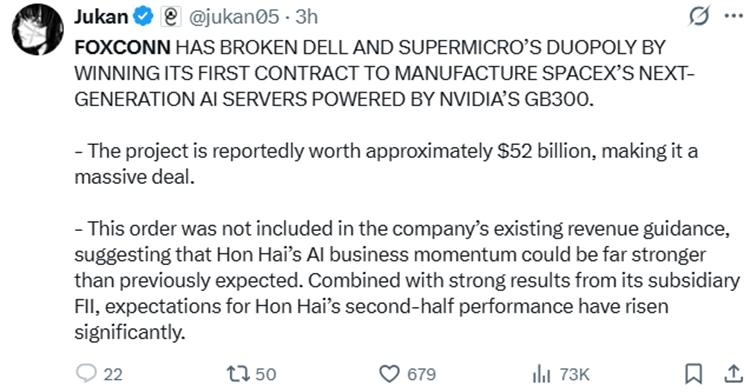
Task: Click the 22 replies count
Action: tap(113, 374)
